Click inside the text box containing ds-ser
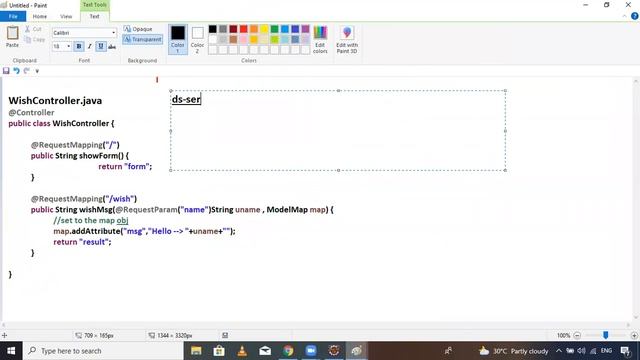The image size is (640, 360). (x=338, y=131)
